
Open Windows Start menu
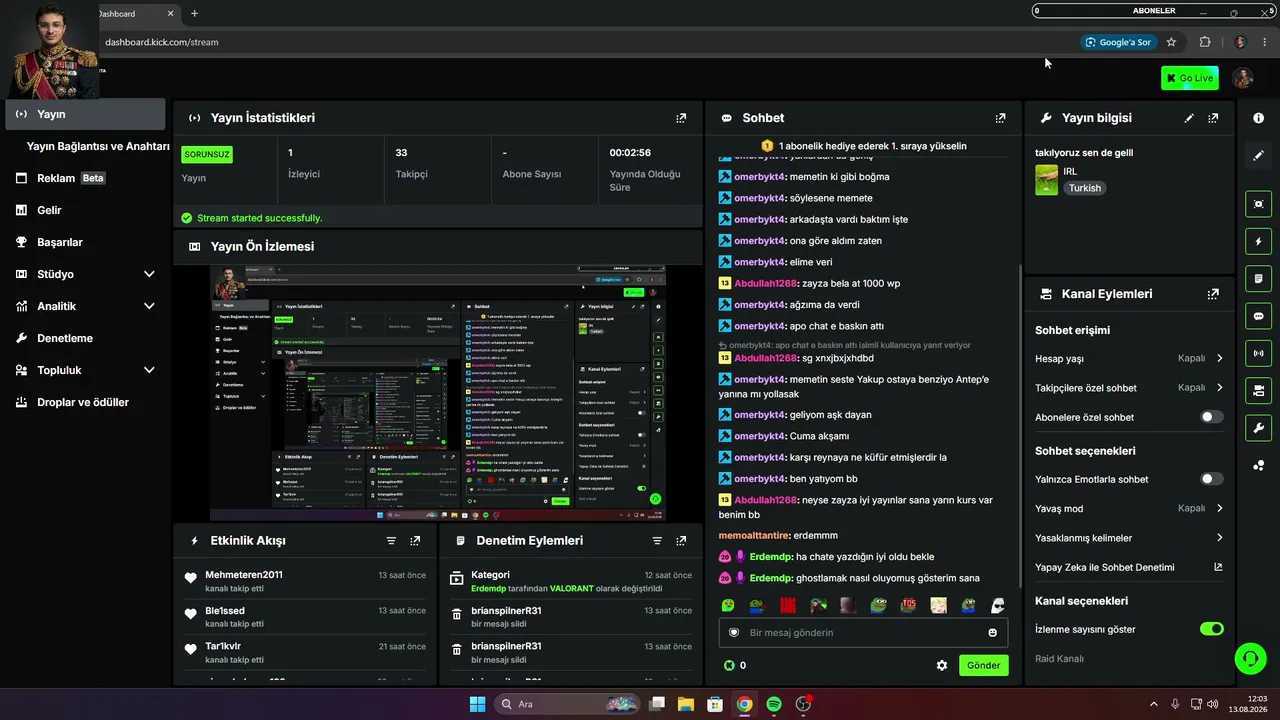477,704
